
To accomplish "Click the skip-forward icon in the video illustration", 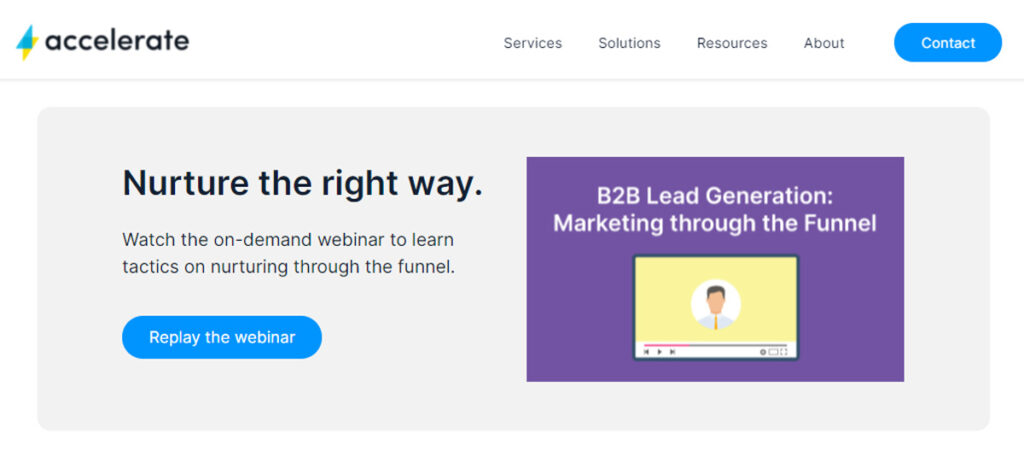I will (672, 352).
